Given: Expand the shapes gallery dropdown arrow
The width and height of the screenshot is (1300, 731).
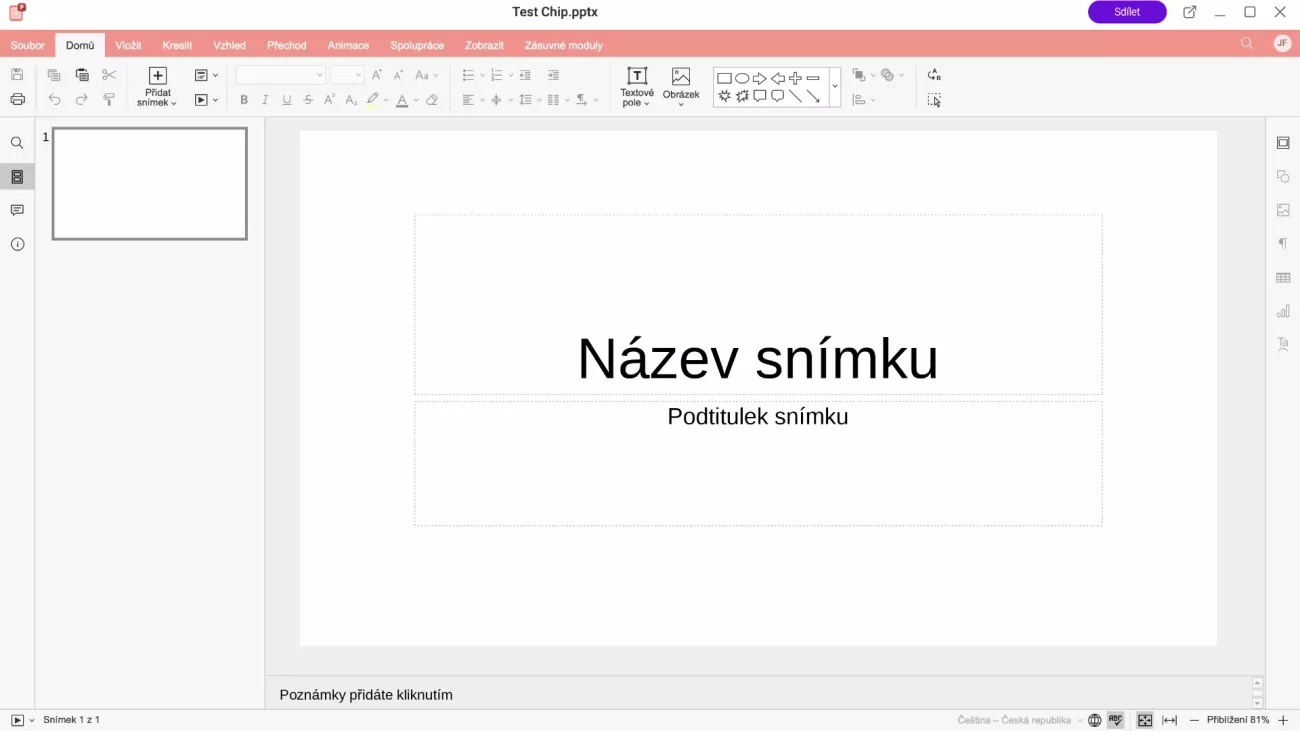Looking at the screenshot, I should click(835, 87).
